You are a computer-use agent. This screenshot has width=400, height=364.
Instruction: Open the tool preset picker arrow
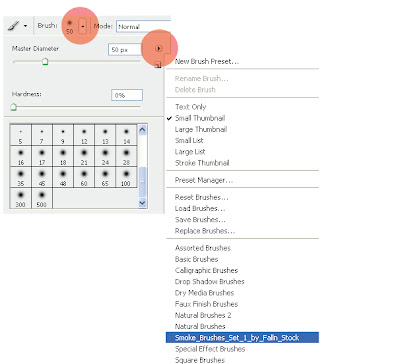click(x=25, y=26)
